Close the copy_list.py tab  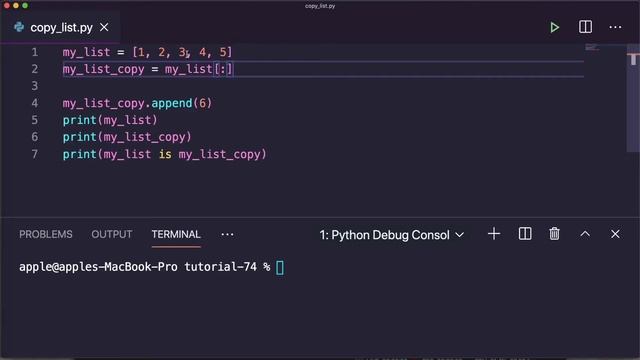tap(104, 27)
